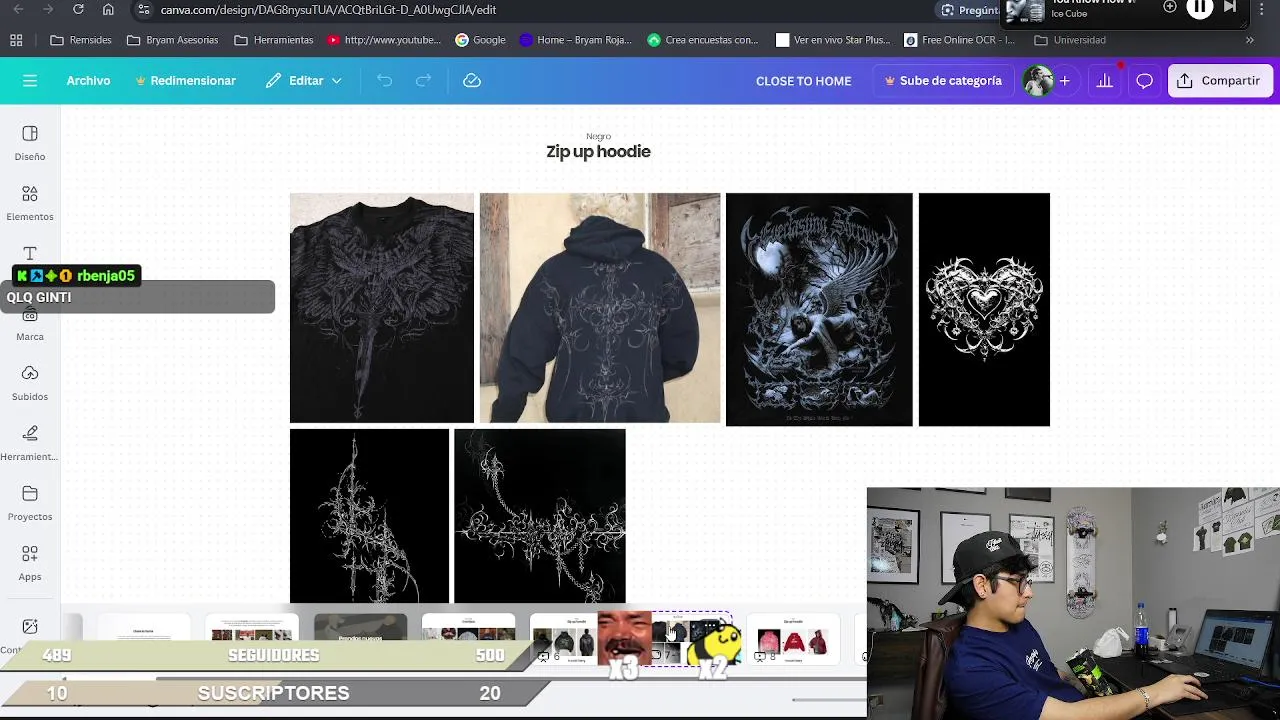
Task: Click the Pregúnta assistant button in address bar
Action: (968, 9)
